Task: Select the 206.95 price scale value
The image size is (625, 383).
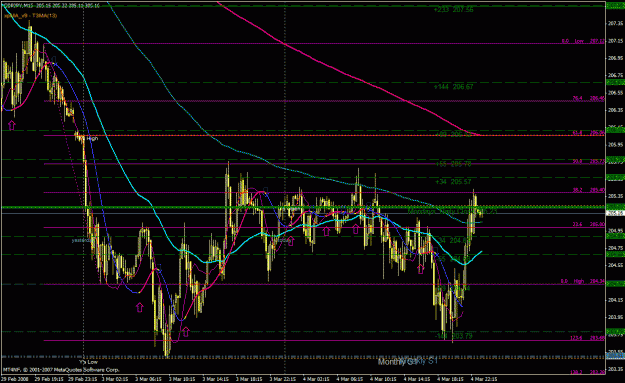Action: (616, 58)
